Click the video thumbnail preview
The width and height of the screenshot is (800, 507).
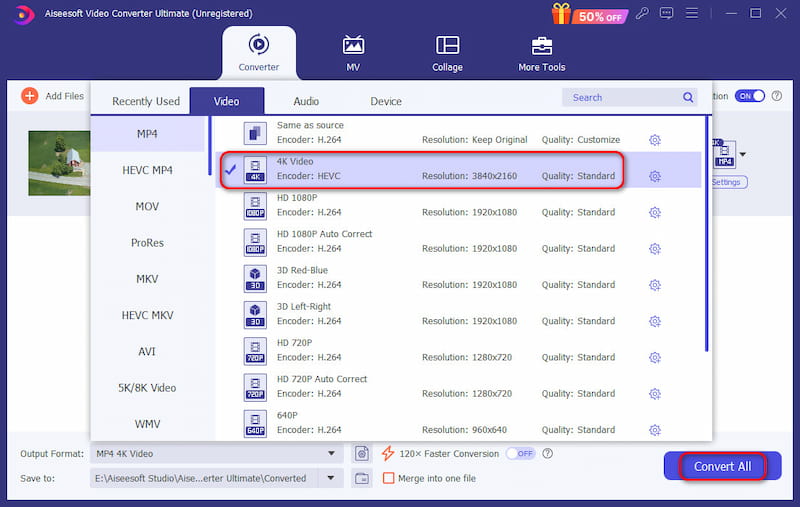coord(59,163)
